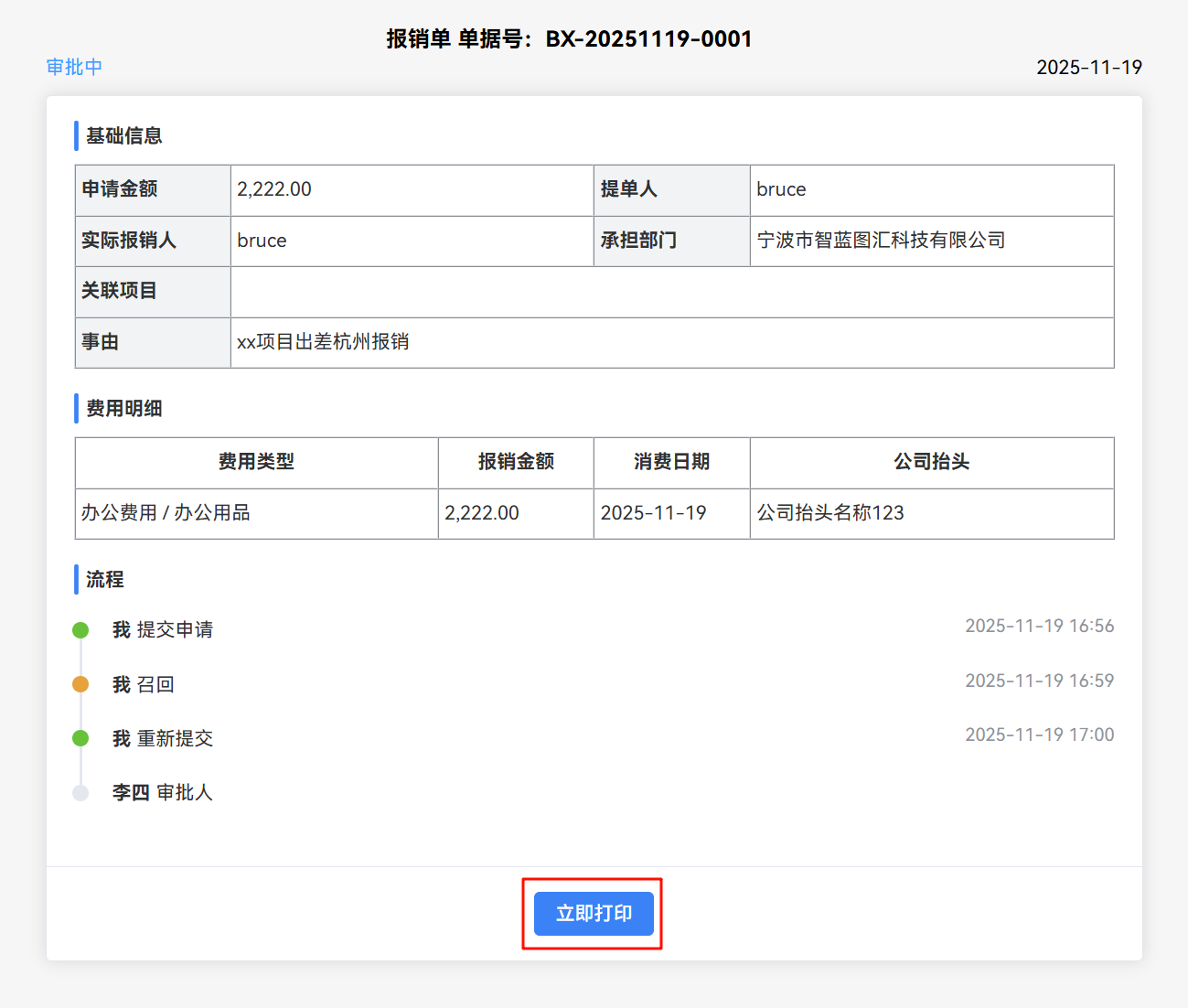This screenshot has width=1188, height=1008.
Task: Click the 立即打印 print button
Action: pyautogui.click(x=594, y=913)
